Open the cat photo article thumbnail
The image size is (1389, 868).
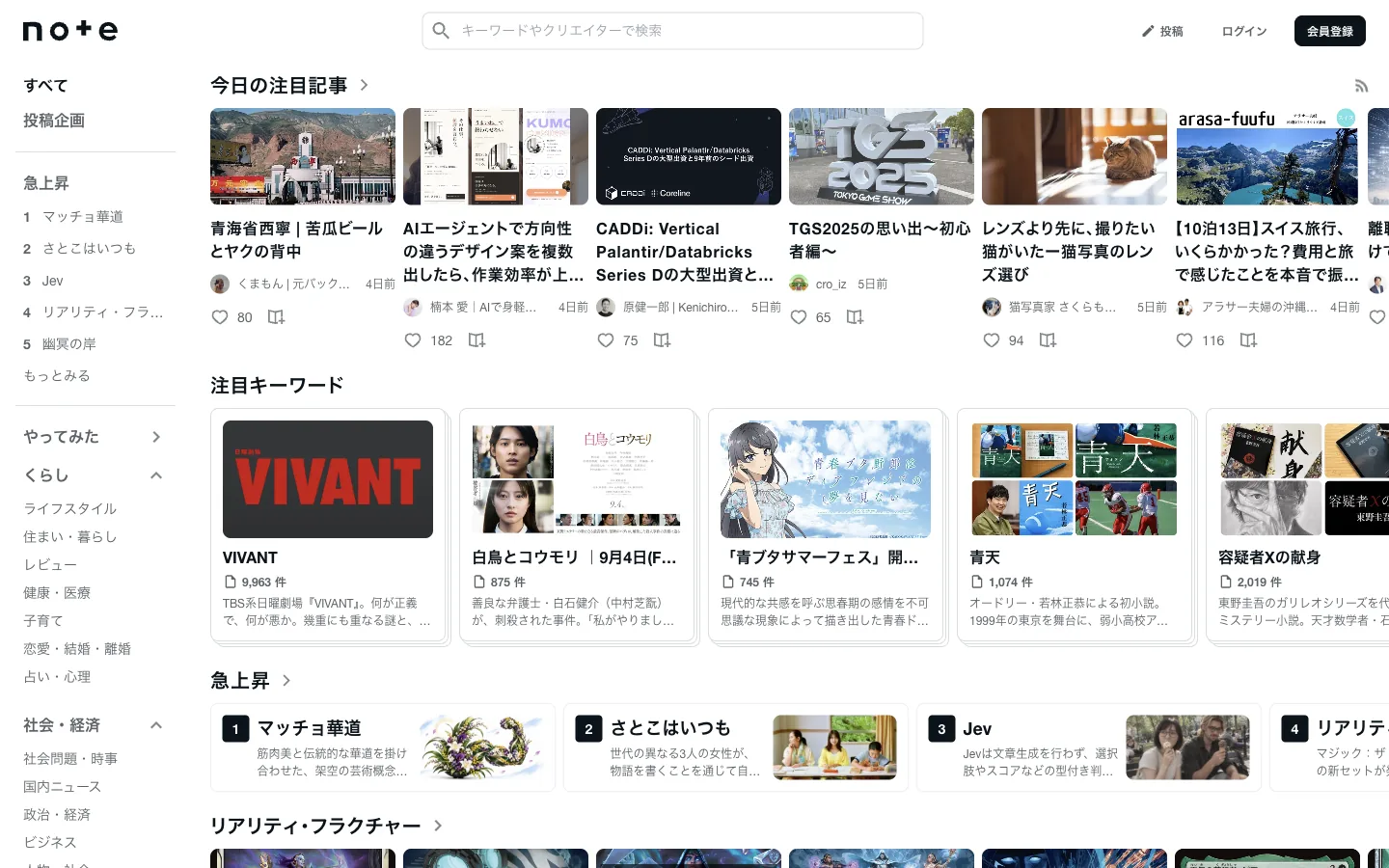(1075, 156)
